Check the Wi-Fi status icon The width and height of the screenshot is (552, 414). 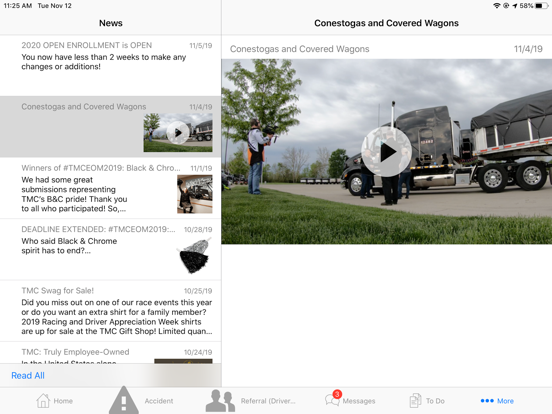[497, 6]
